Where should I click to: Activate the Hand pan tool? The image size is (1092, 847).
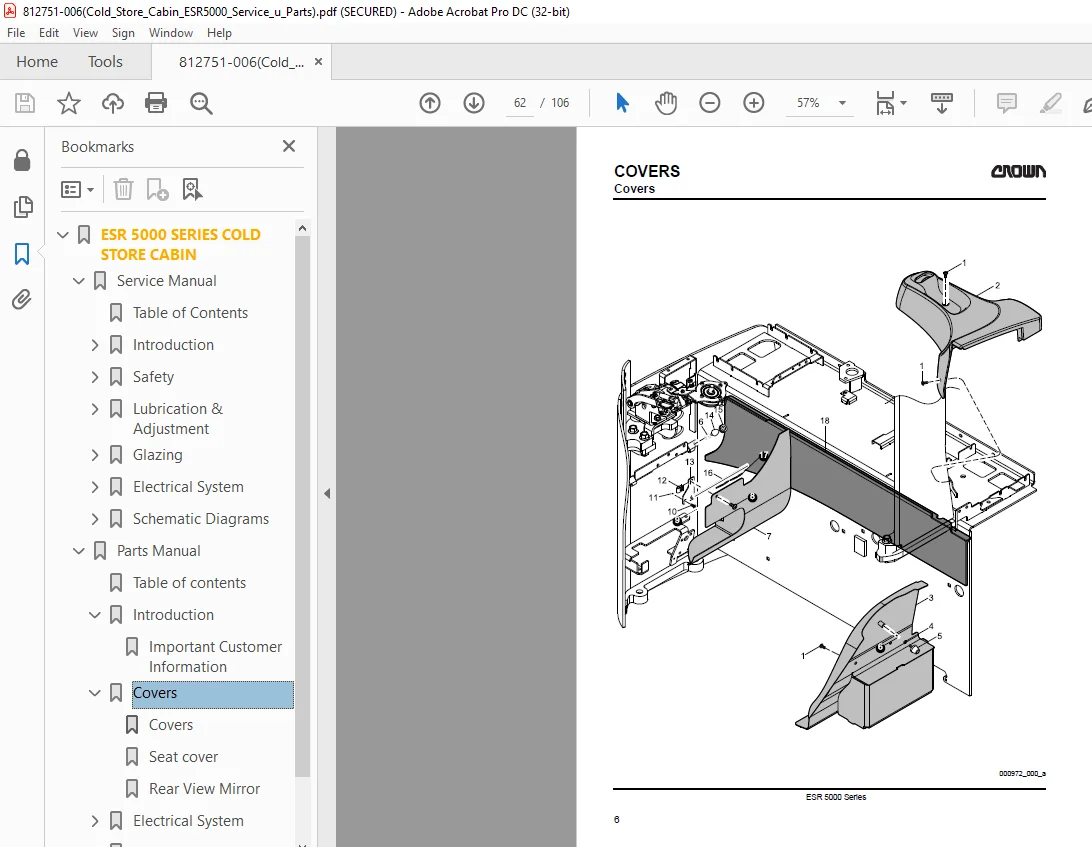pyautogui.click(x=666, y=103)
